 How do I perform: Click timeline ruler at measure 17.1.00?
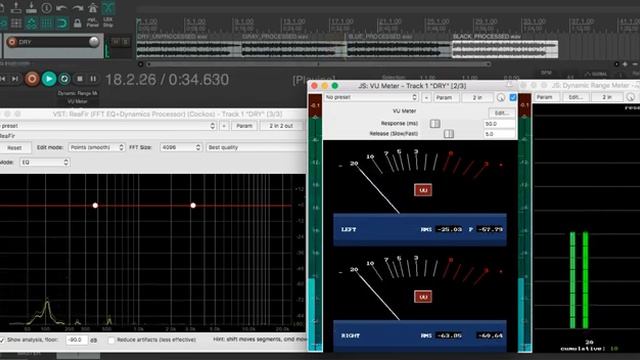(x=342, y=21)
